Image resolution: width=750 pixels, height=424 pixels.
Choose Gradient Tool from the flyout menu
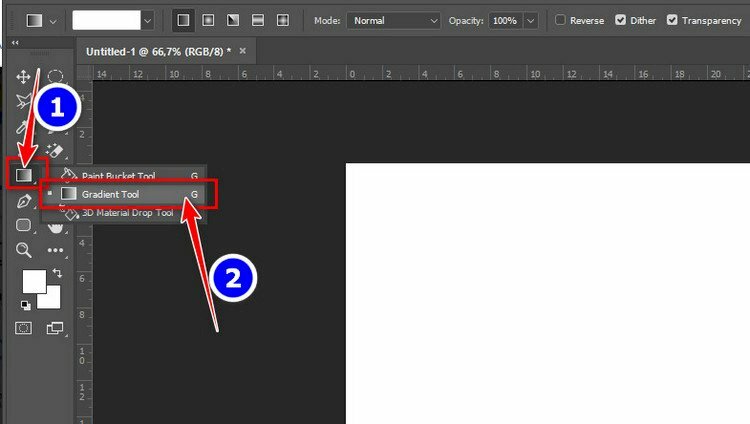tap(110, 194)
